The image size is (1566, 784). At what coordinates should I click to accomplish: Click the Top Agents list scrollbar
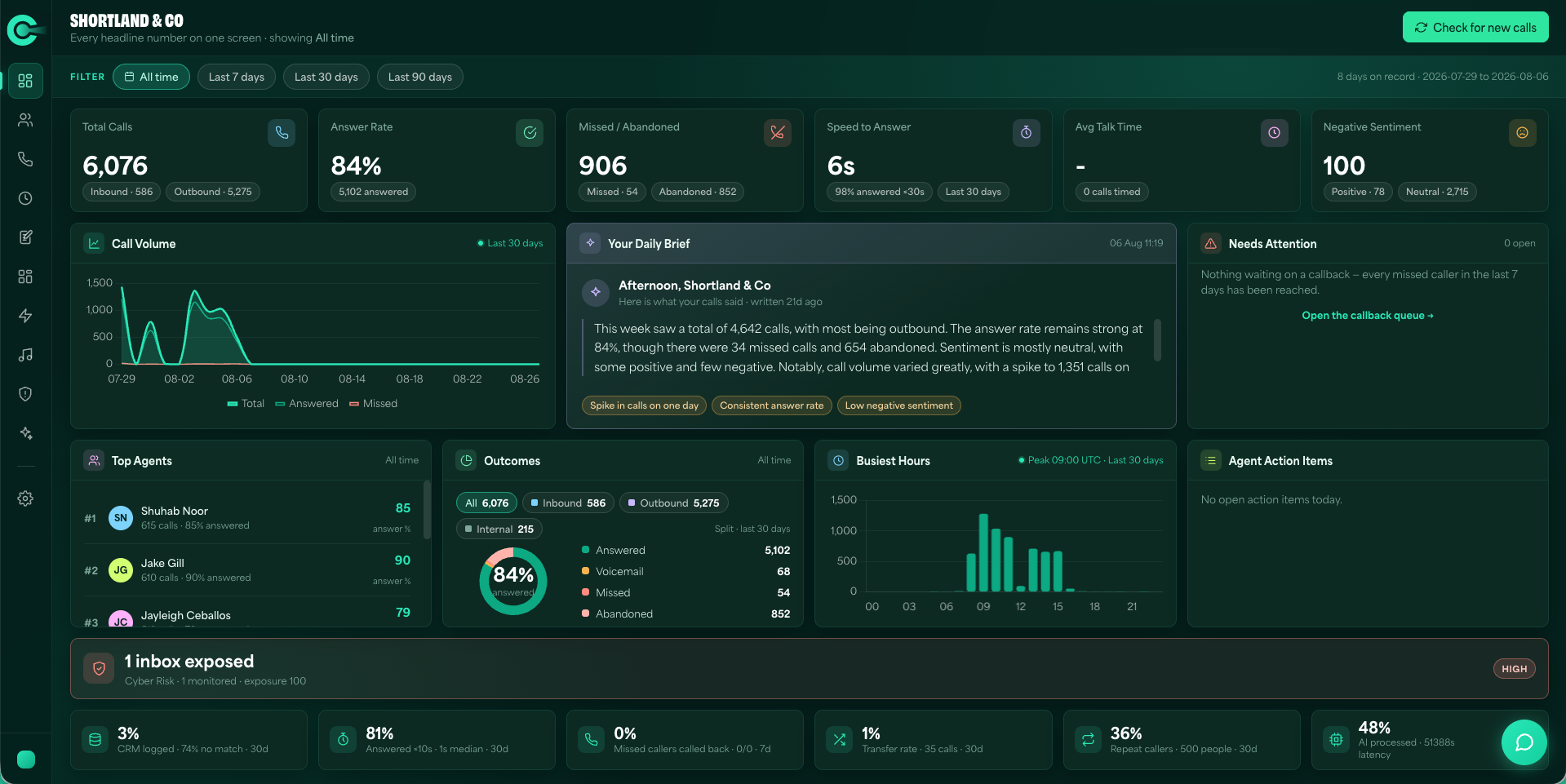click(x=427, y=510)
